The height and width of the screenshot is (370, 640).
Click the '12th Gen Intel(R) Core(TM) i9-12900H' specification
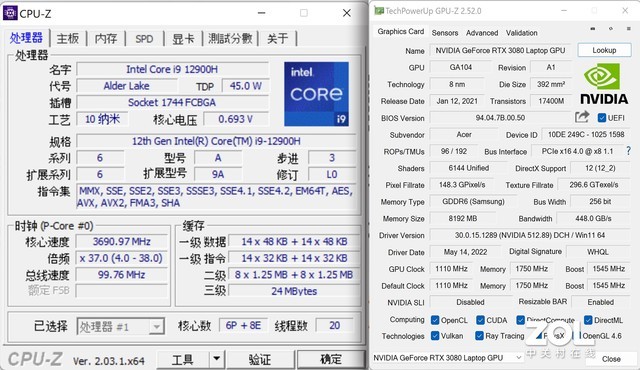click(x=216, y=141)
